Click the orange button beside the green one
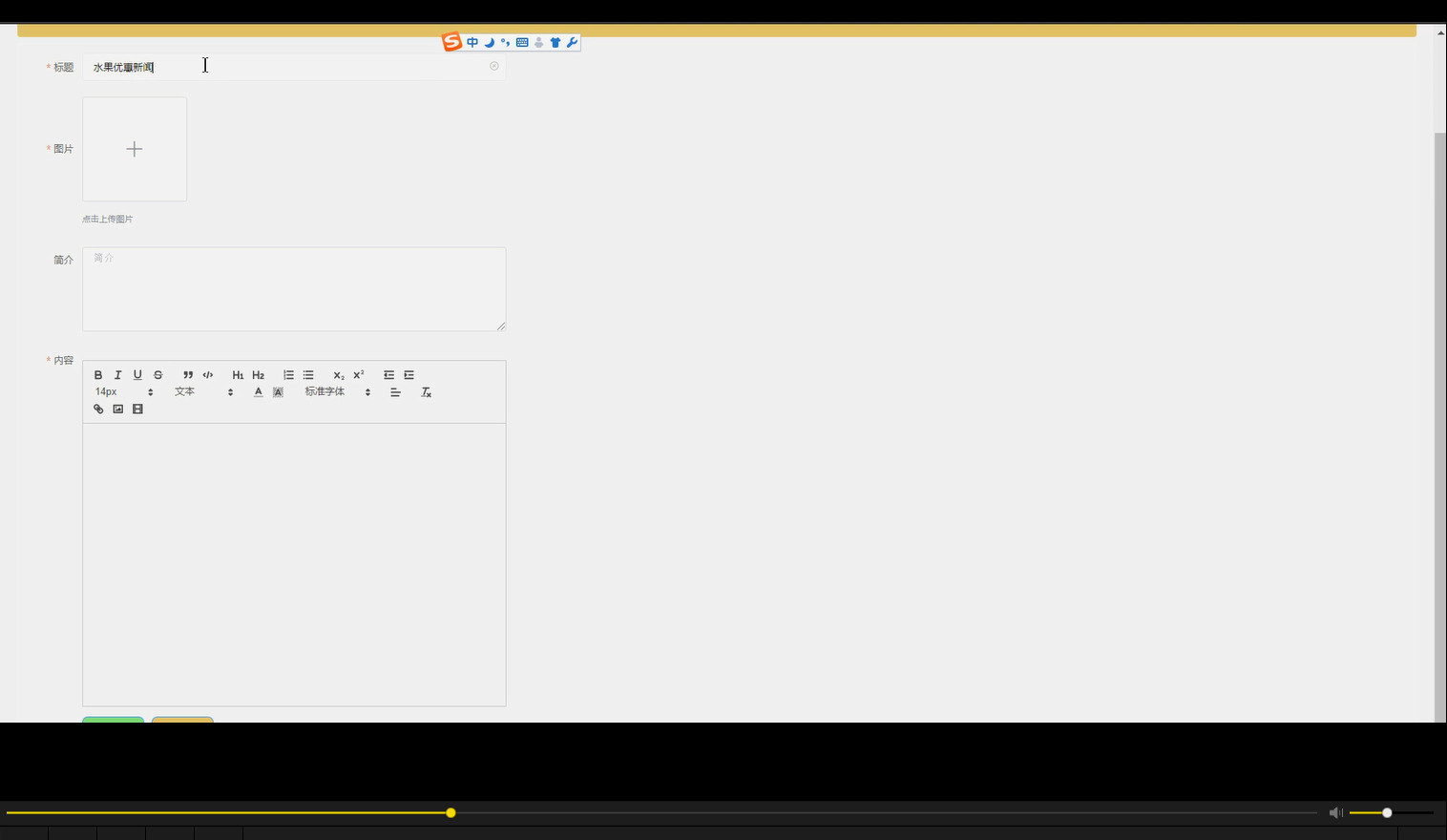1447x840 pixels. click(182, 720)
